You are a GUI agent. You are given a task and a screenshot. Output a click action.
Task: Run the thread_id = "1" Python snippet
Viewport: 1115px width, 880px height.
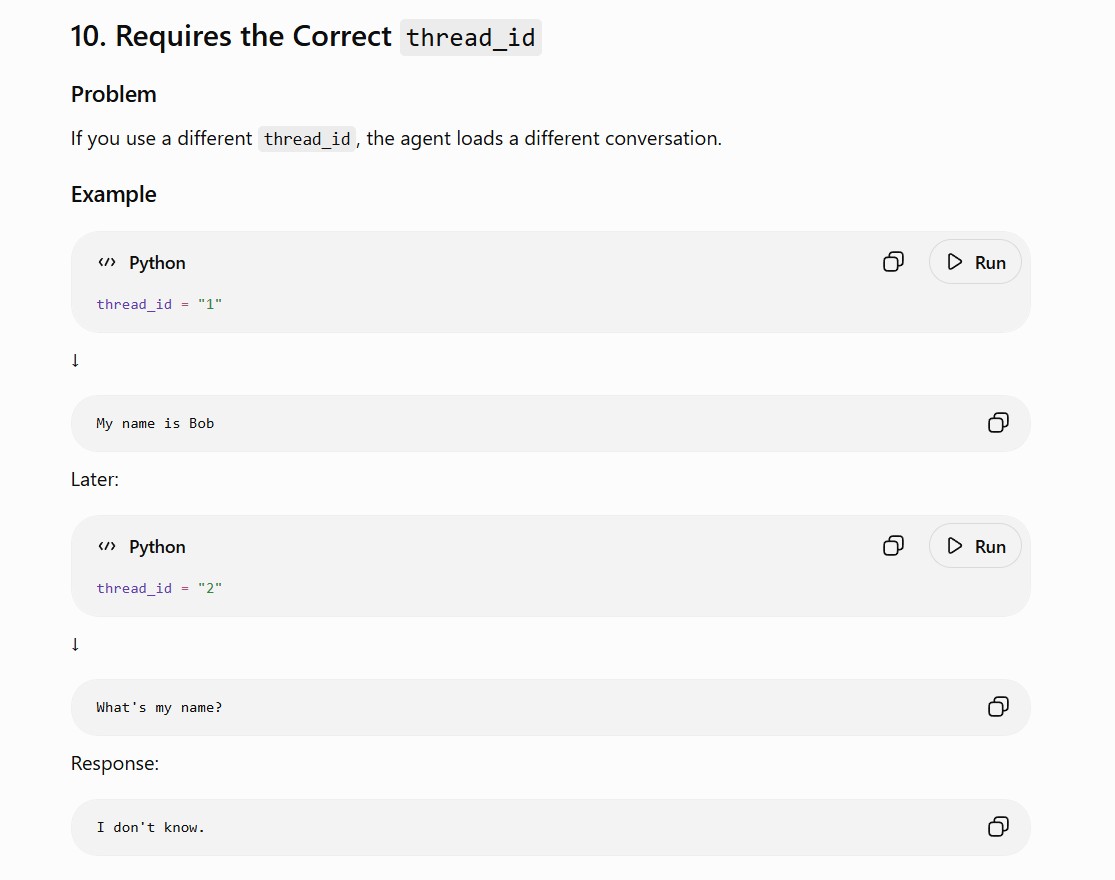[975, 262]
